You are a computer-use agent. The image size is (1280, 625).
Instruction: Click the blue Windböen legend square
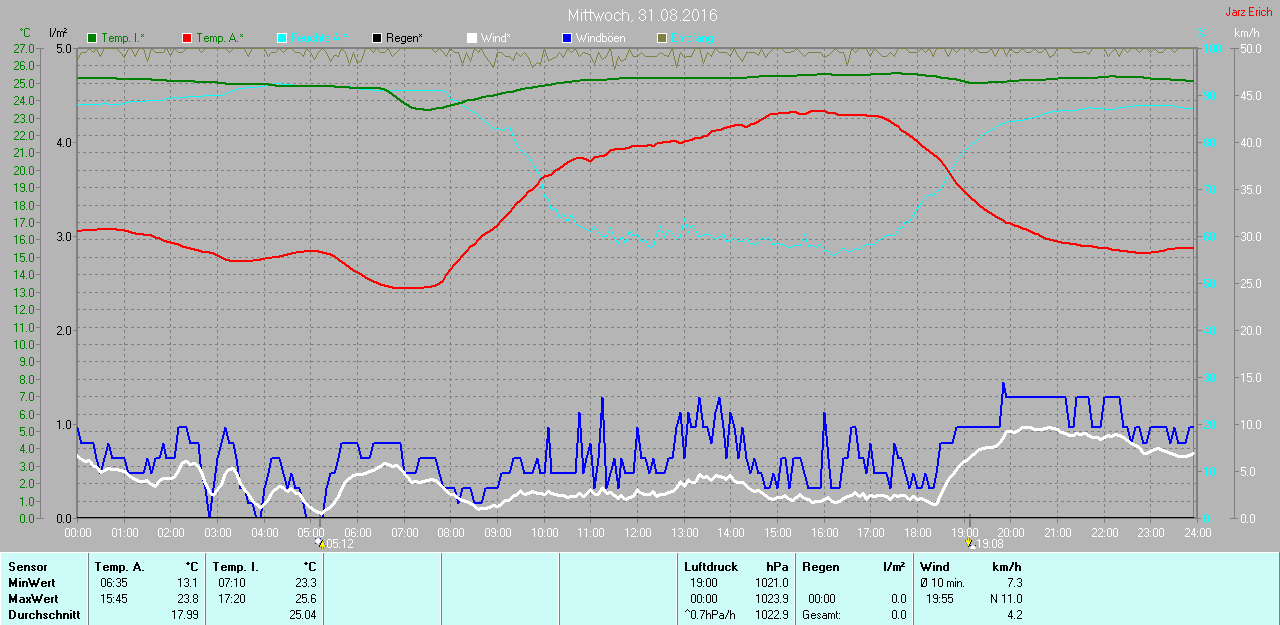point(567,38)
